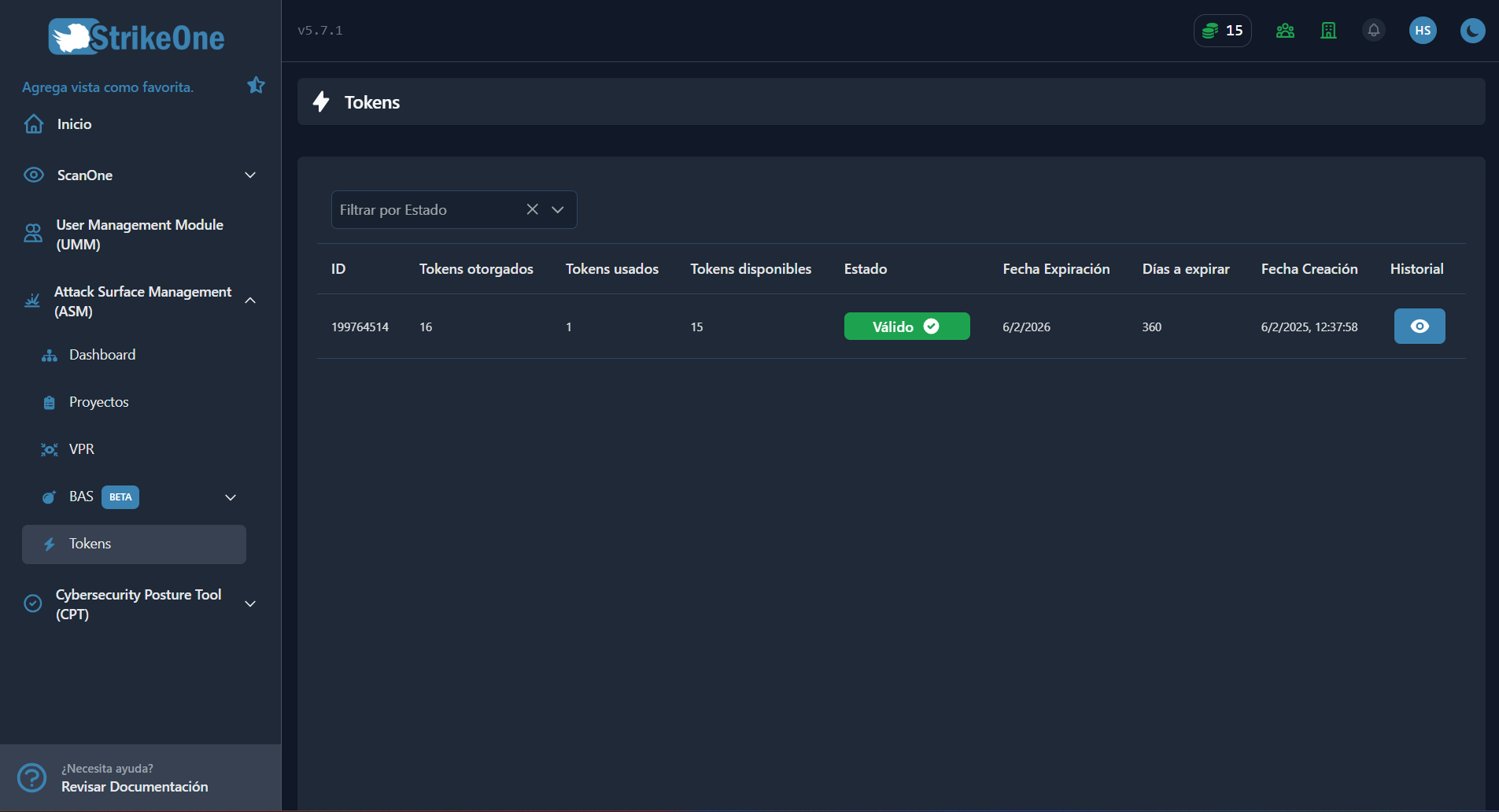
Task: View the token history with the eye button
Action: [1419, 326]
